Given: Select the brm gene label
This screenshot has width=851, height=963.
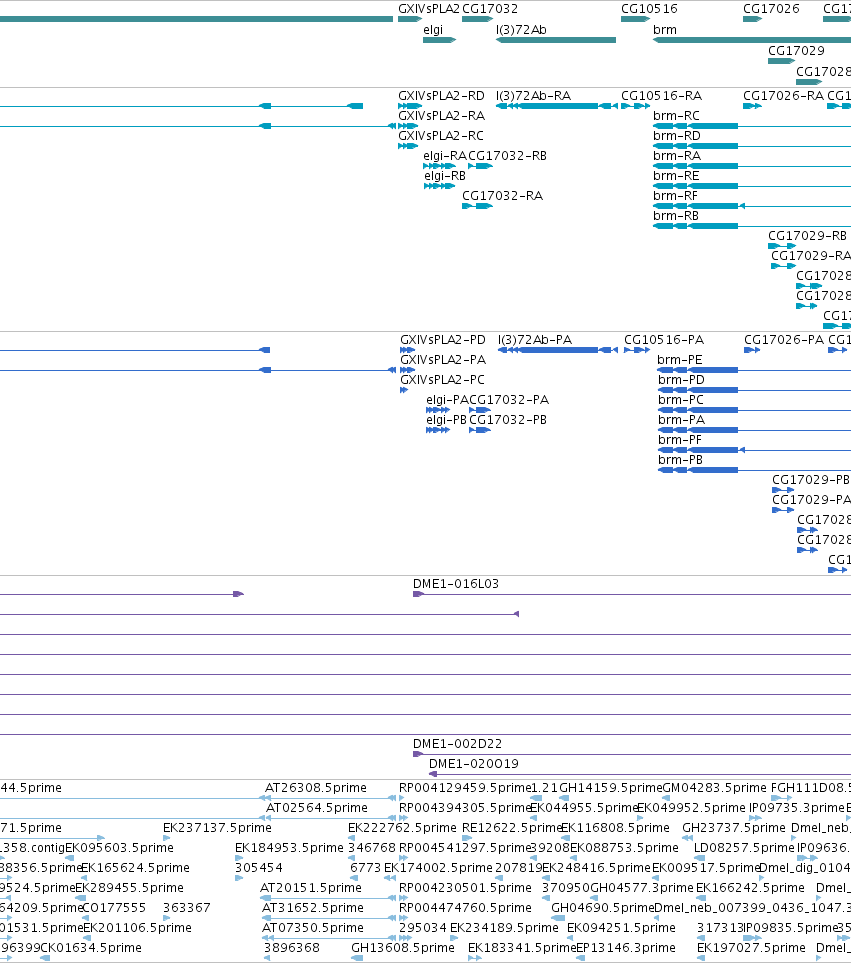Looking at the screenshot, I should [665, 30].
